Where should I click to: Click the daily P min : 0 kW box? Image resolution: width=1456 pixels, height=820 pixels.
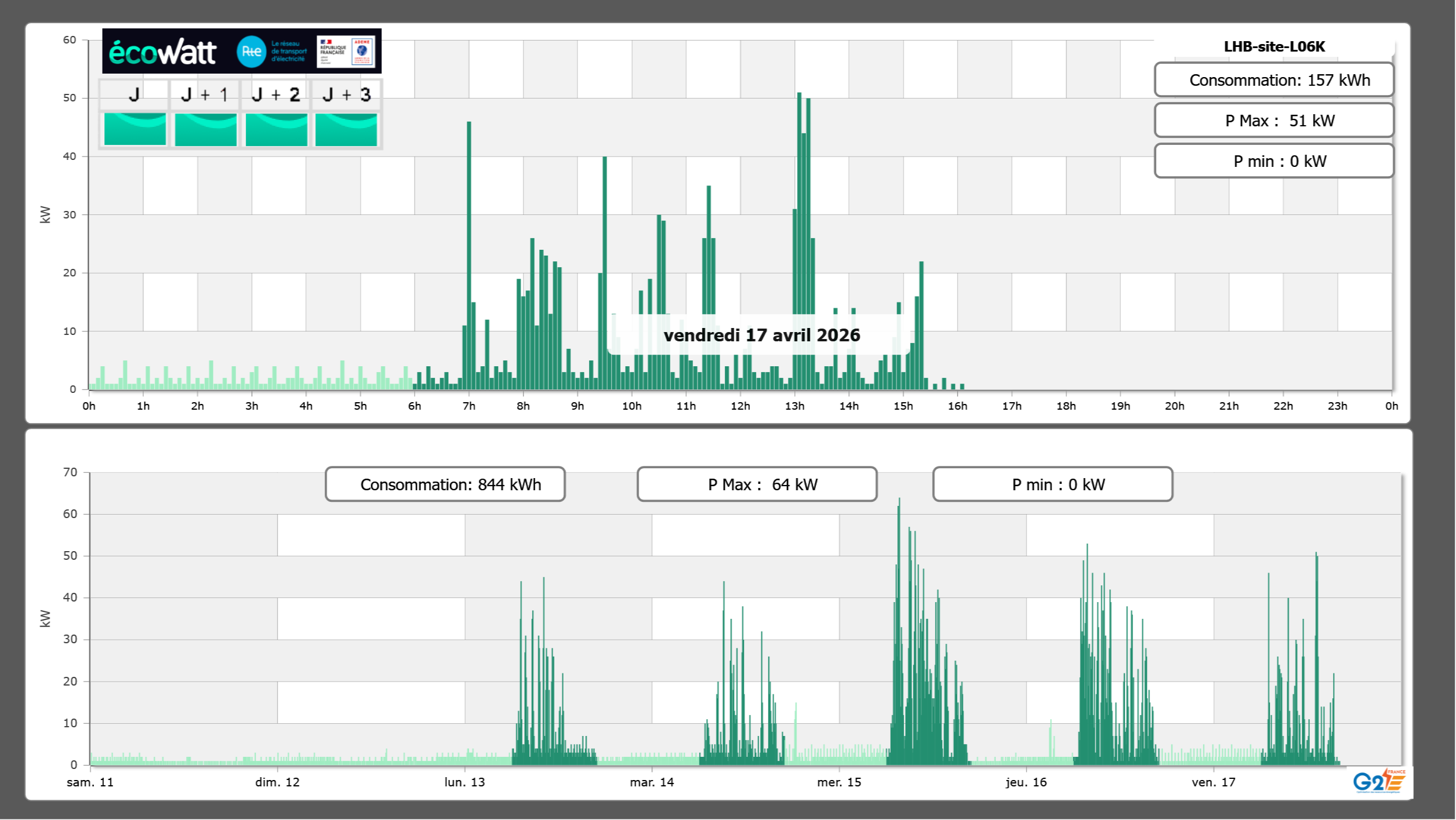[x=1274, y=161]
